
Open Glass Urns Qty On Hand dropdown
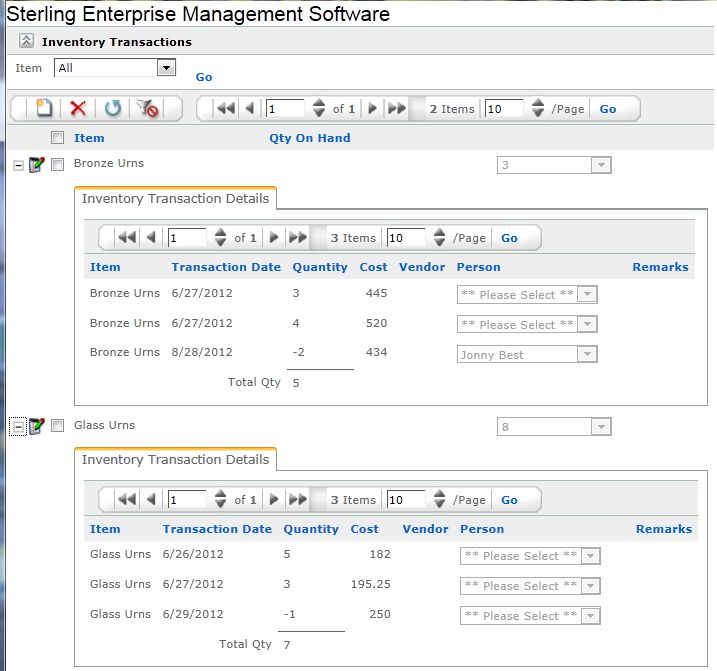(554, 427)
